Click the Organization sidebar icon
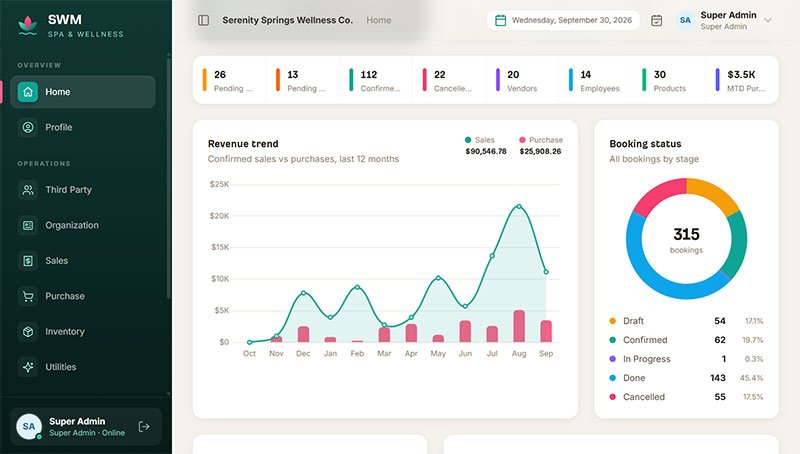The width and height of the screenshot is (800, 454). click(x=28, y=225)
